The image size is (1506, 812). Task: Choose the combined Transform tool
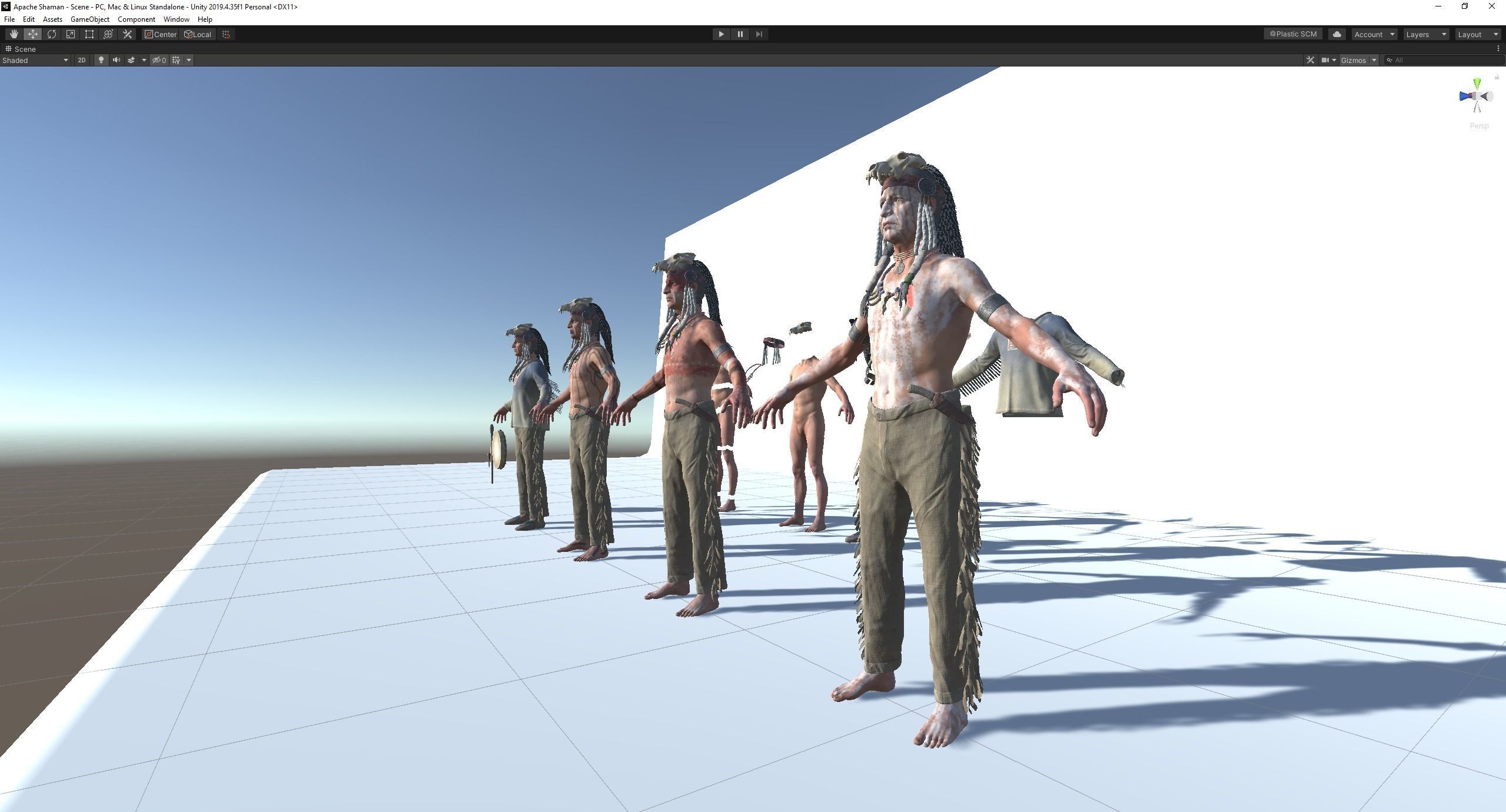[x=108, y=34]
